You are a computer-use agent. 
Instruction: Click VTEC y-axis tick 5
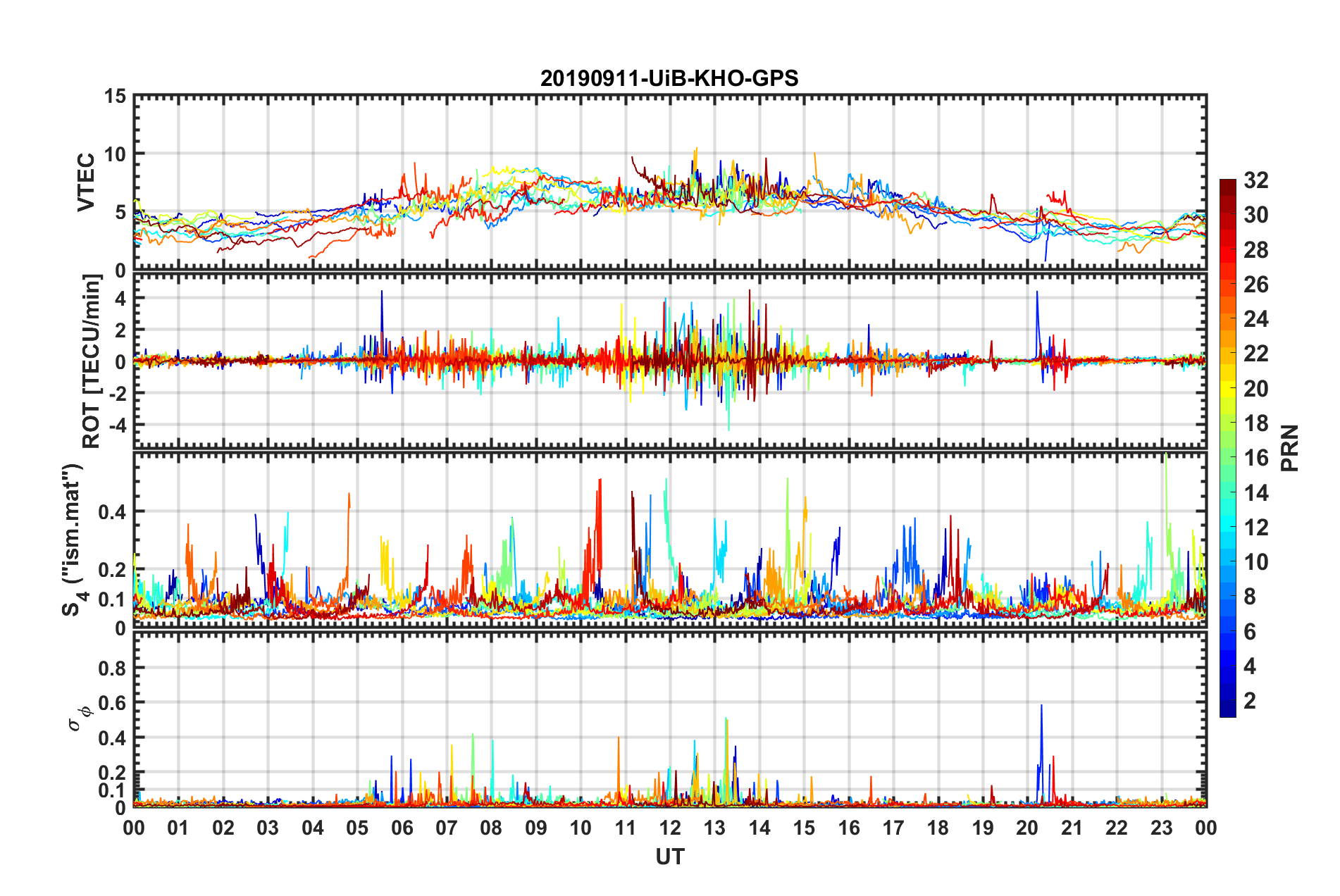coord(121,212)
